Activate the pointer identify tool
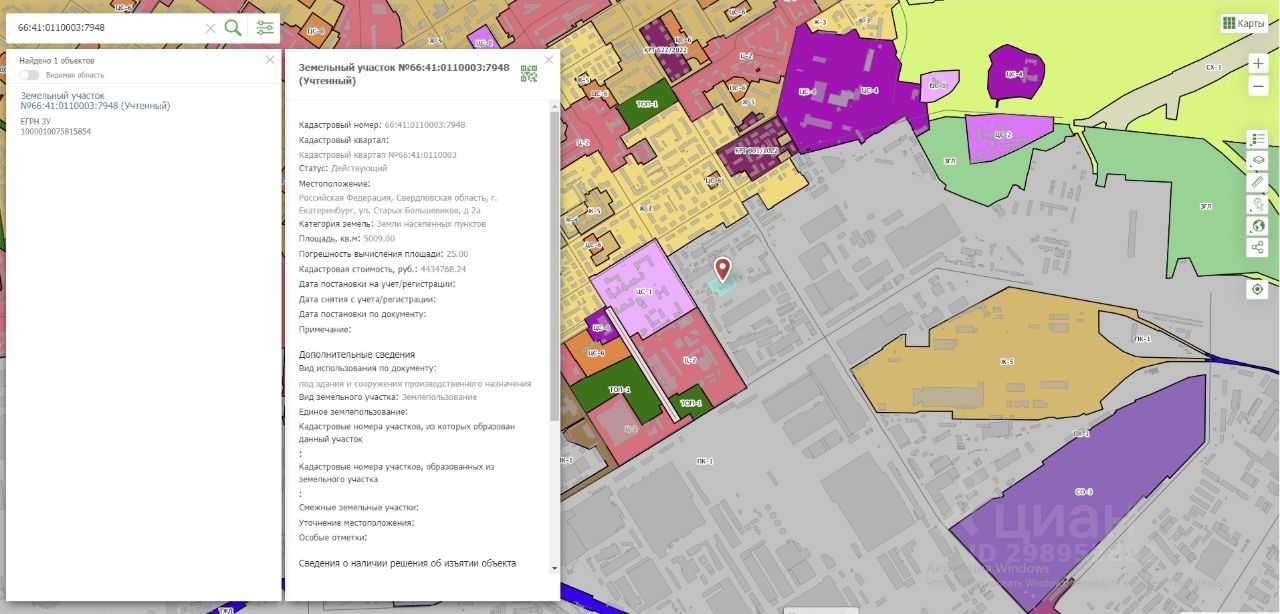 1258,204
